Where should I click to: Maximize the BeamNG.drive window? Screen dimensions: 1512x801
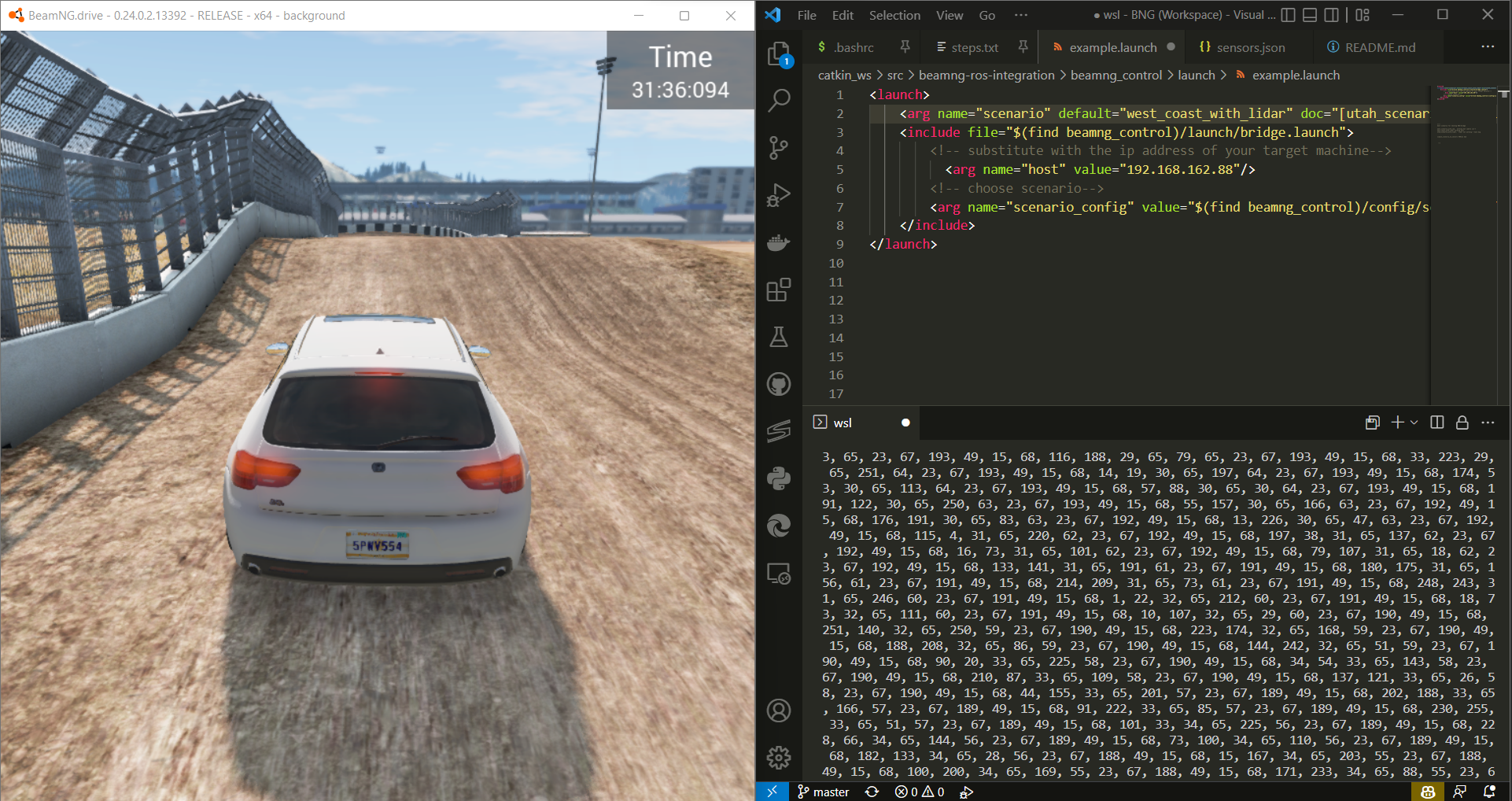(684, 15)
